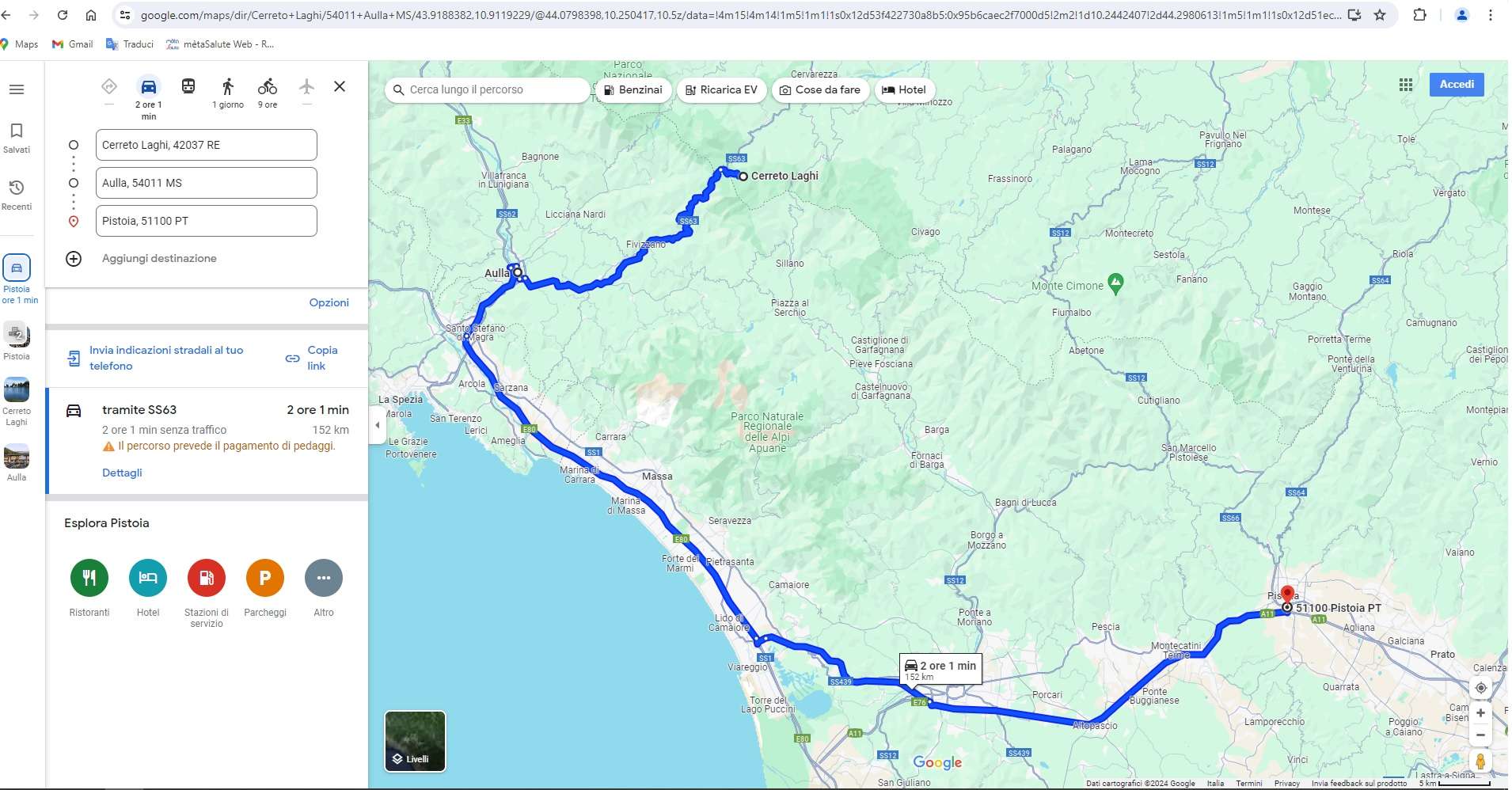Select walking travel mode
1512x790 pixels.
pyautogui.click(x=228, y=86)
